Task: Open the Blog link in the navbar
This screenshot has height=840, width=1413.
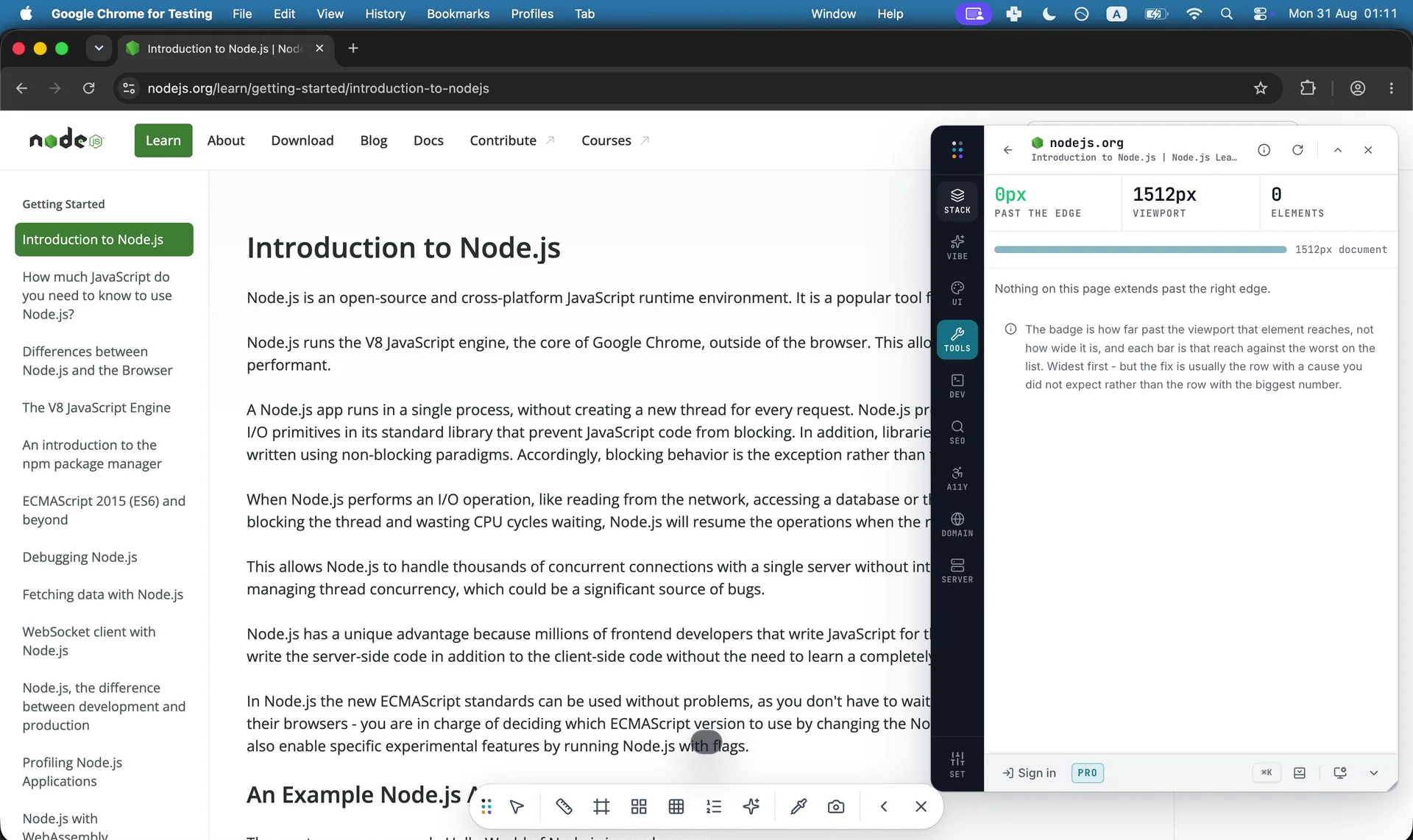Action: click(x=374, y=140)
